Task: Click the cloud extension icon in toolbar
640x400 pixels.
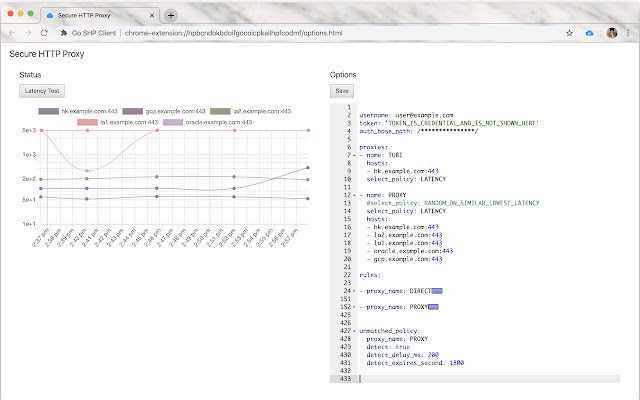Action: [x=590, y=33]
